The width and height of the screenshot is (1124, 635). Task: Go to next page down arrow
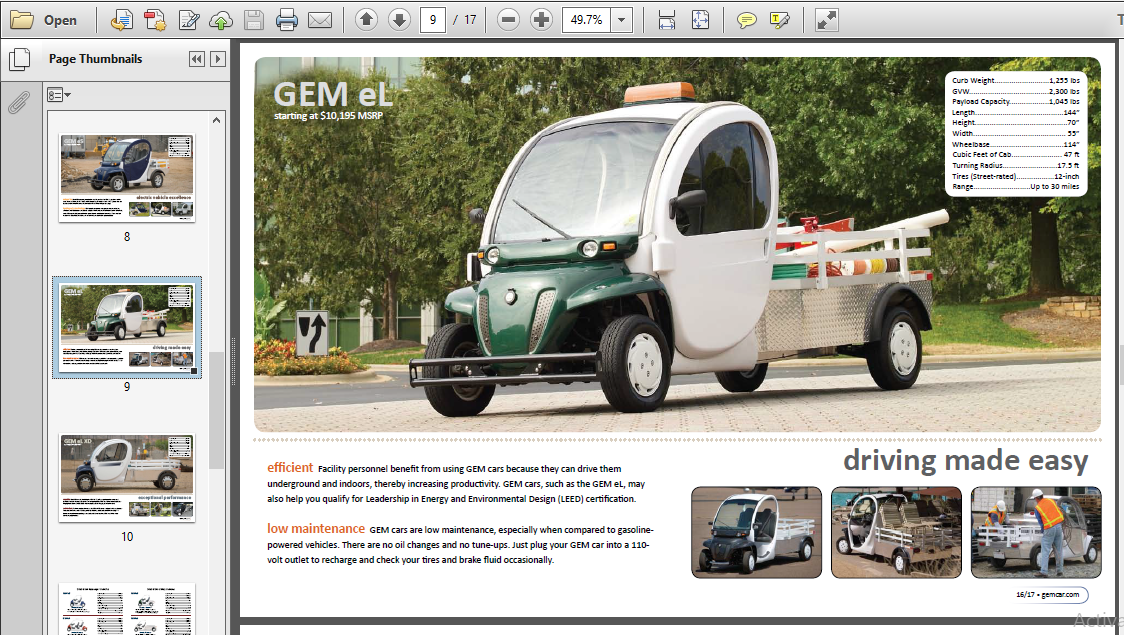pos(399,20)
